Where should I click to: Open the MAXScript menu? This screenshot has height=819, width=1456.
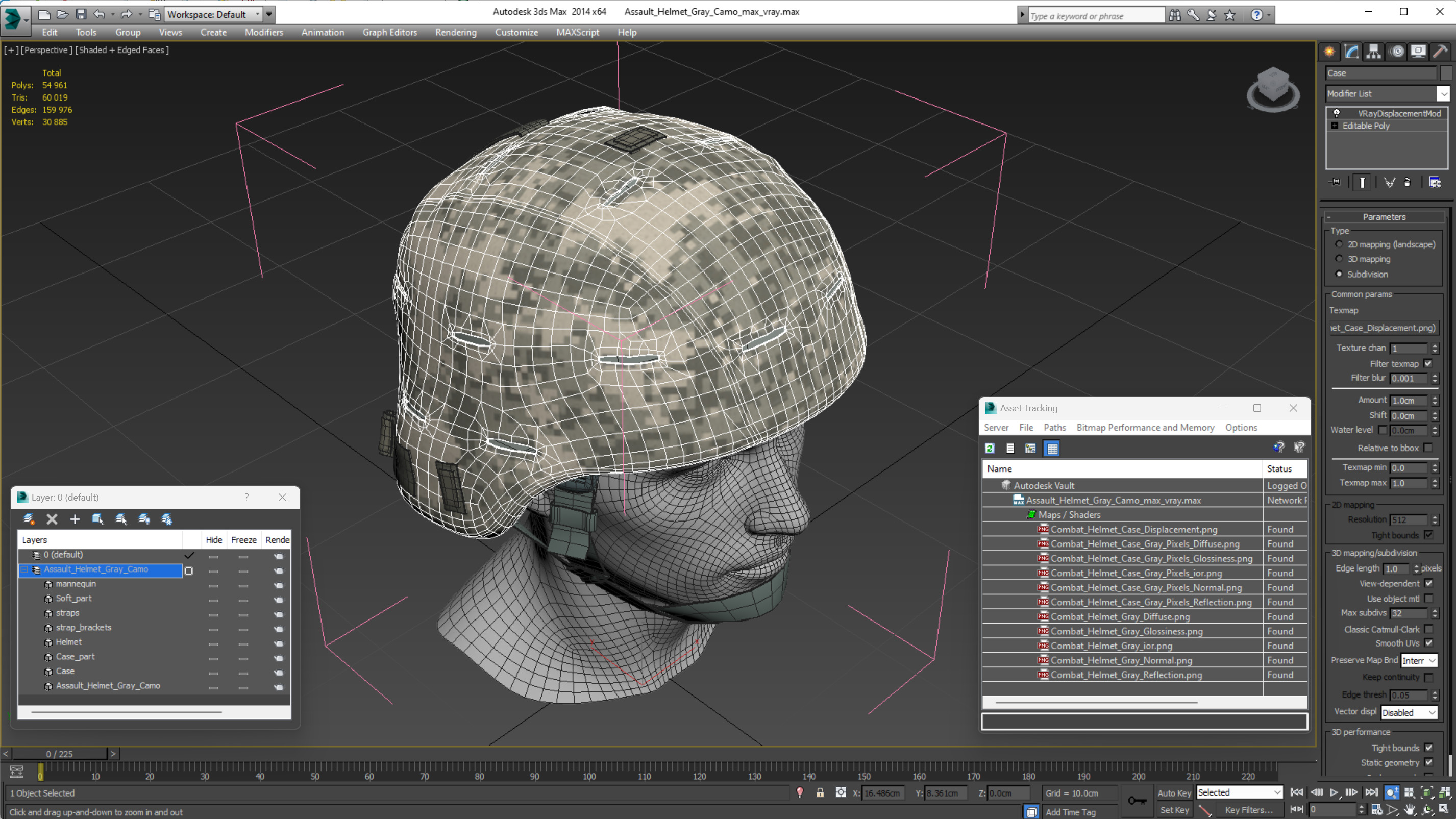click(577, 32)
